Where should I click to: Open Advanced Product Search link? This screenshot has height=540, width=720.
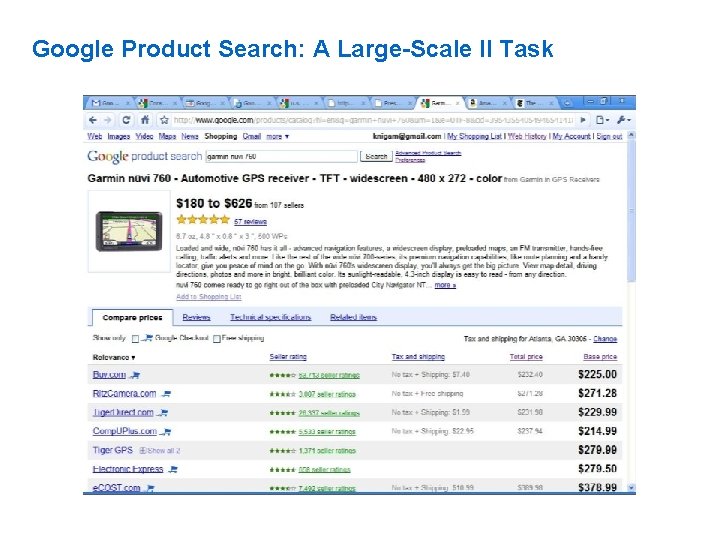point(428,153)
